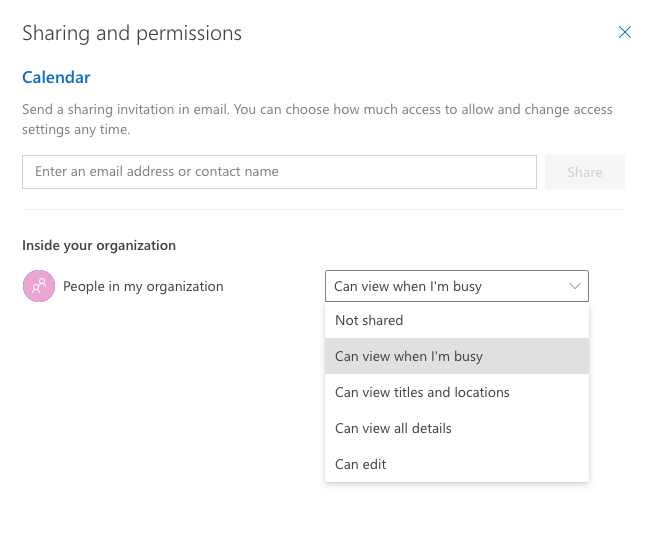
Task: Close the Sharing and permissions dialog
Action: [x=625, y=32]
